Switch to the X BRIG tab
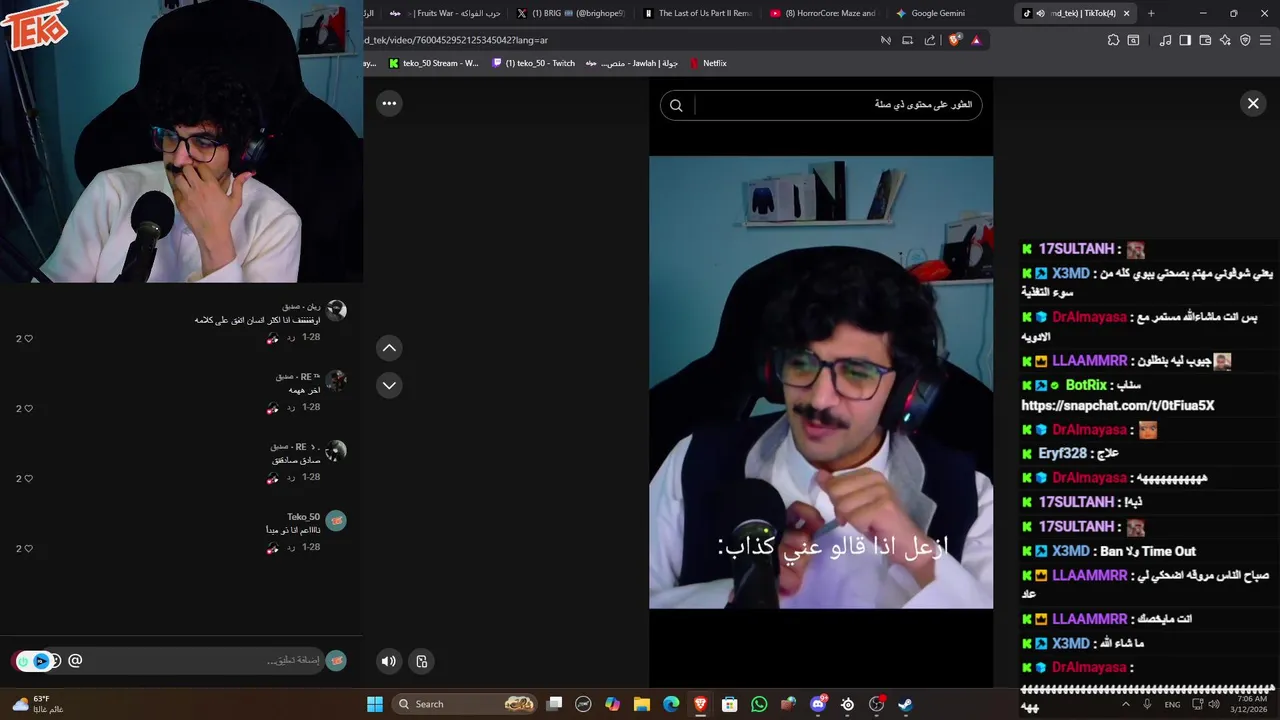 click(x=572, y=13)
